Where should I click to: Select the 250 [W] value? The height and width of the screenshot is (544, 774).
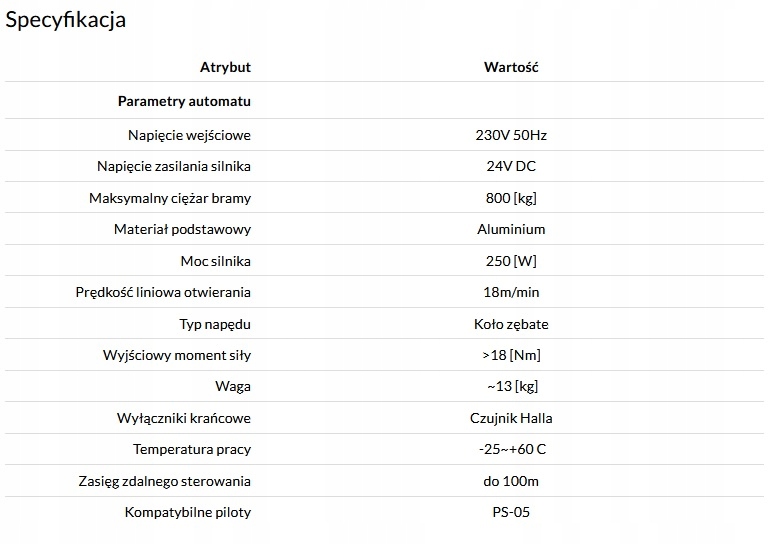511,261
